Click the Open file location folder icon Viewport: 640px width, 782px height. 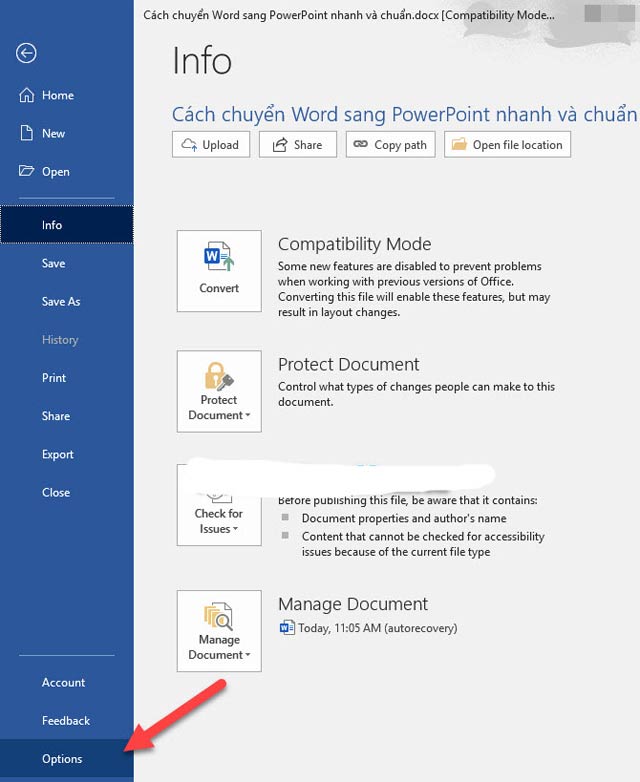pyautogui.click(x=459, y=144)
